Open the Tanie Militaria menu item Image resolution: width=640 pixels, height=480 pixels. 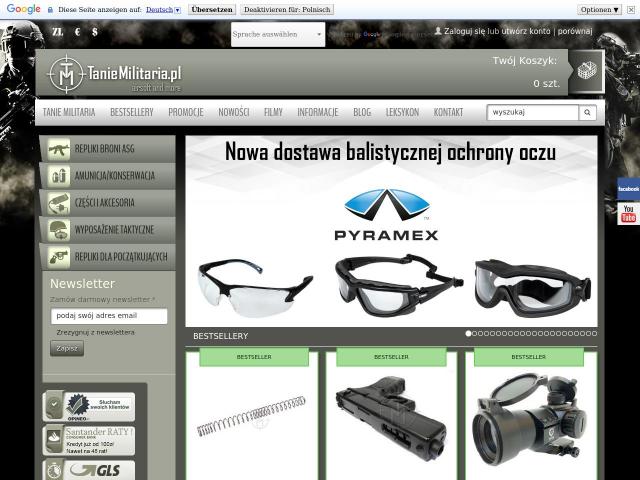point(69,112)
